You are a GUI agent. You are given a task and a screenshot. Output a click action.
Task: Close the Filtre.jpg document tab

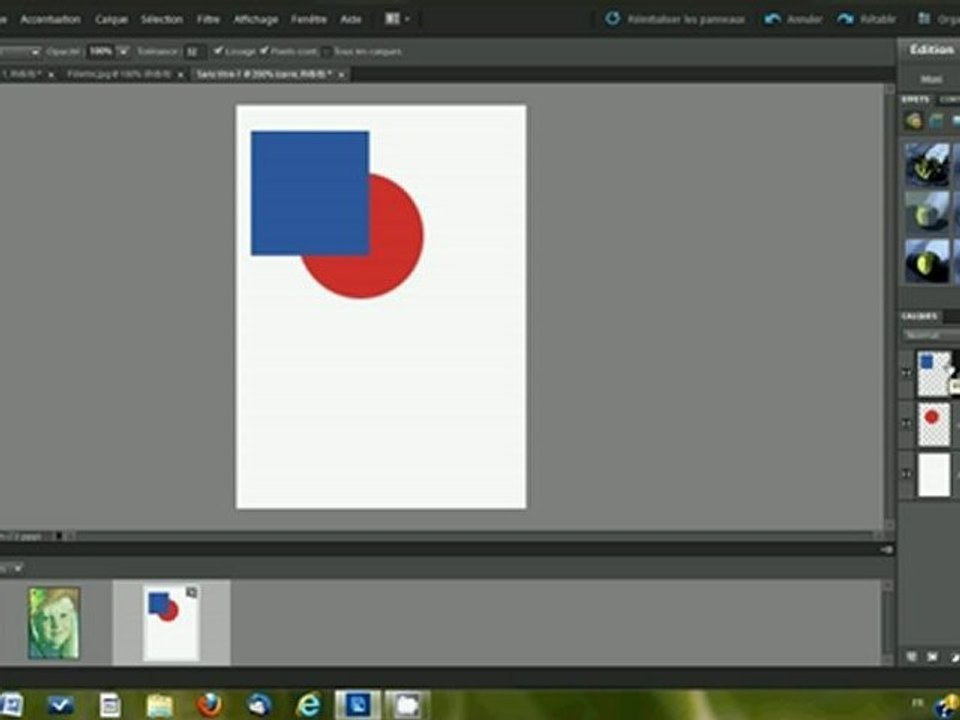(181, 75)
